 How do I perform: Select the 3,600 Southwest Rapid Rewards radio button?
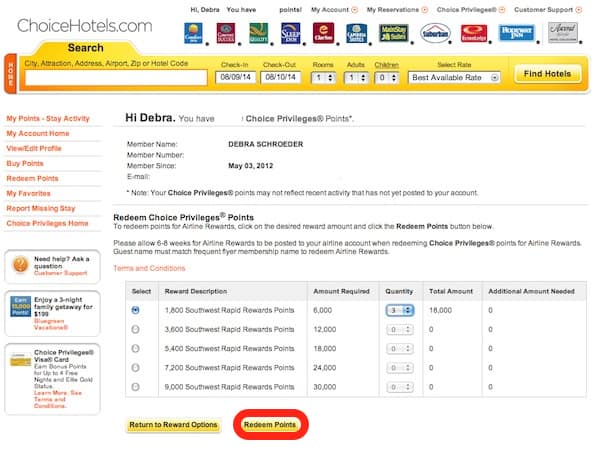pos(135,329)
